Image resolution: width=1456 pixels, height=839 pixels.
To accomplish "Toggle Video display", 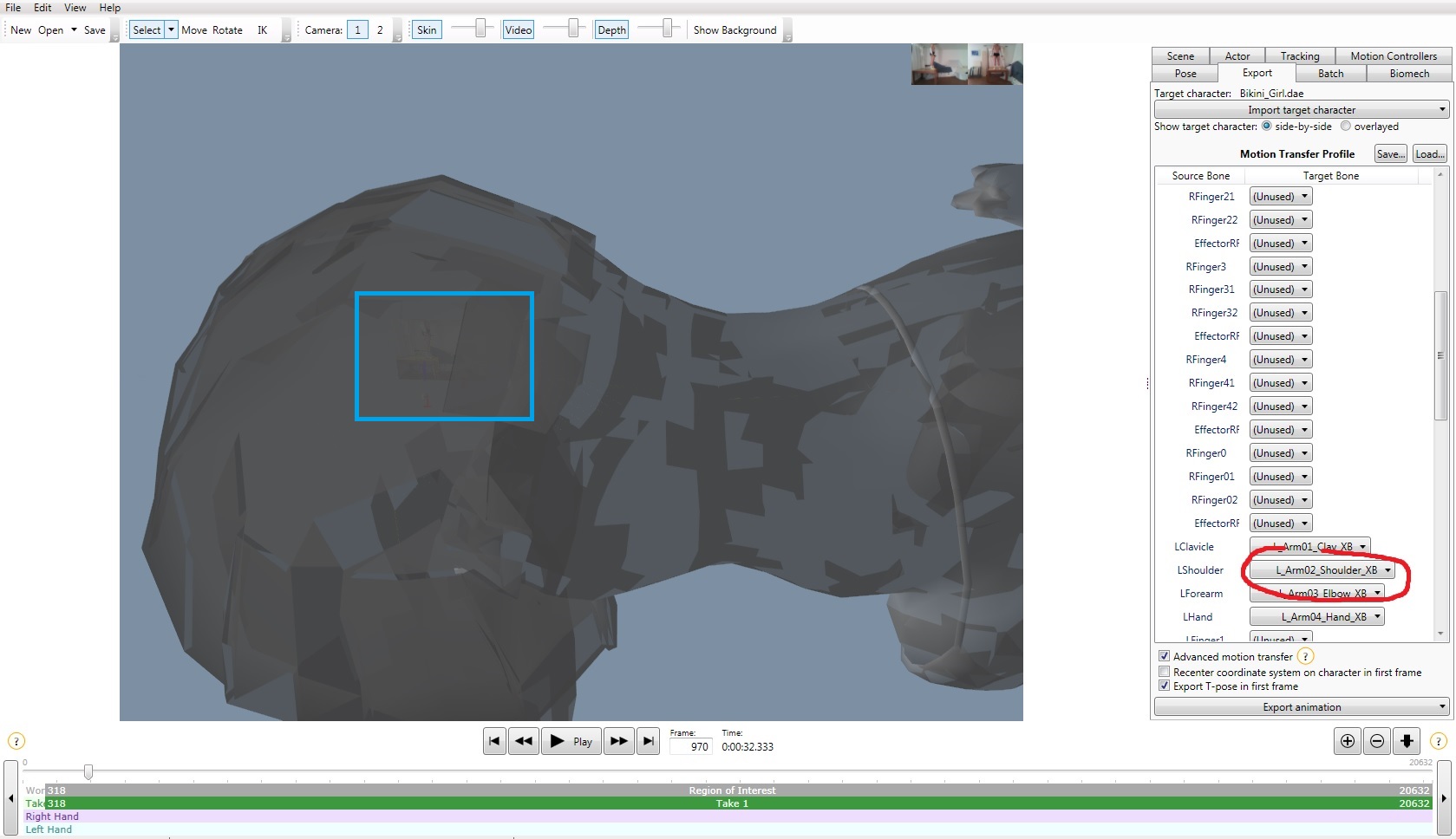I will point(519,29).
